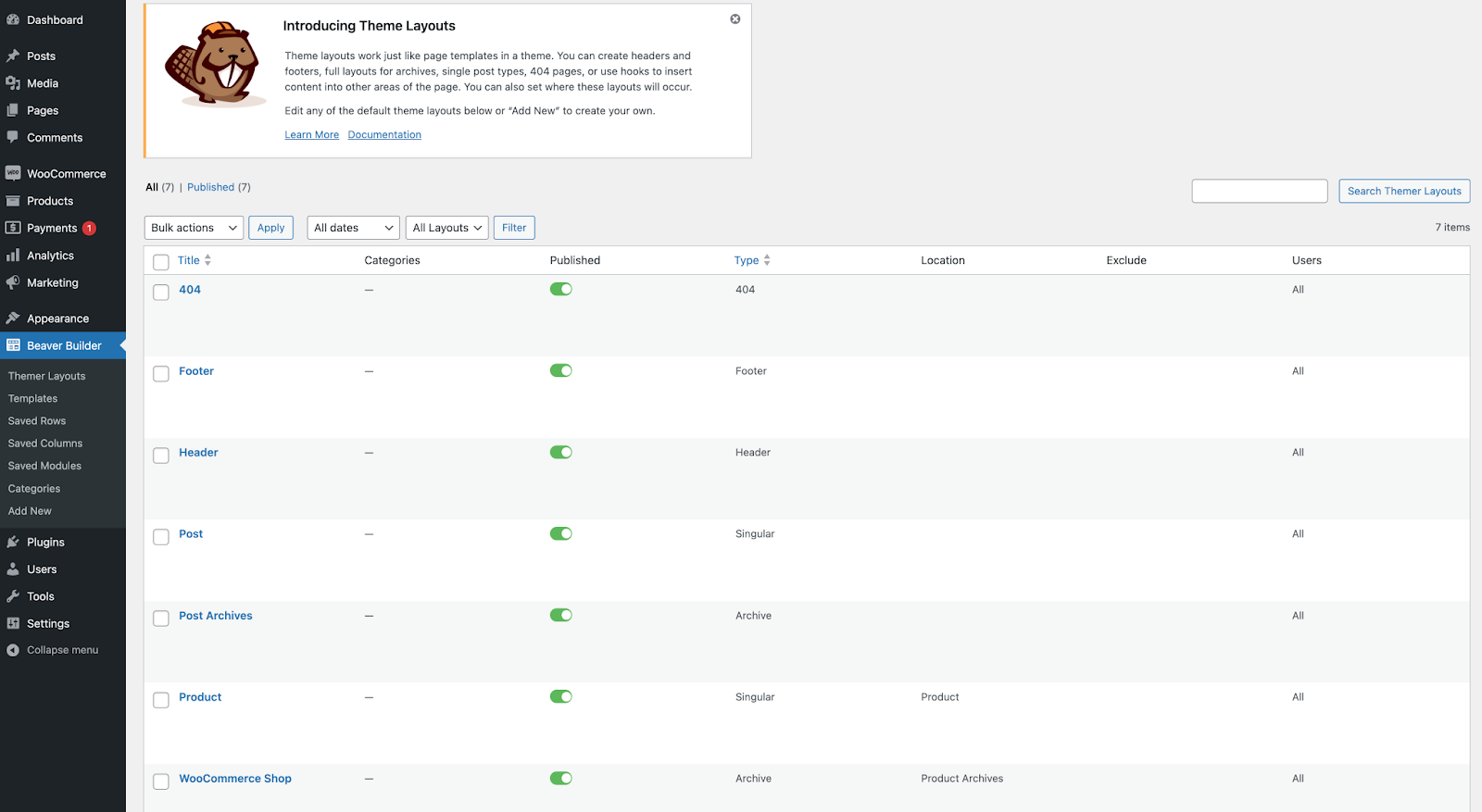Click the beaver mascot image
This screenshot has height=812, width=1482.
(x=215, y=65)
